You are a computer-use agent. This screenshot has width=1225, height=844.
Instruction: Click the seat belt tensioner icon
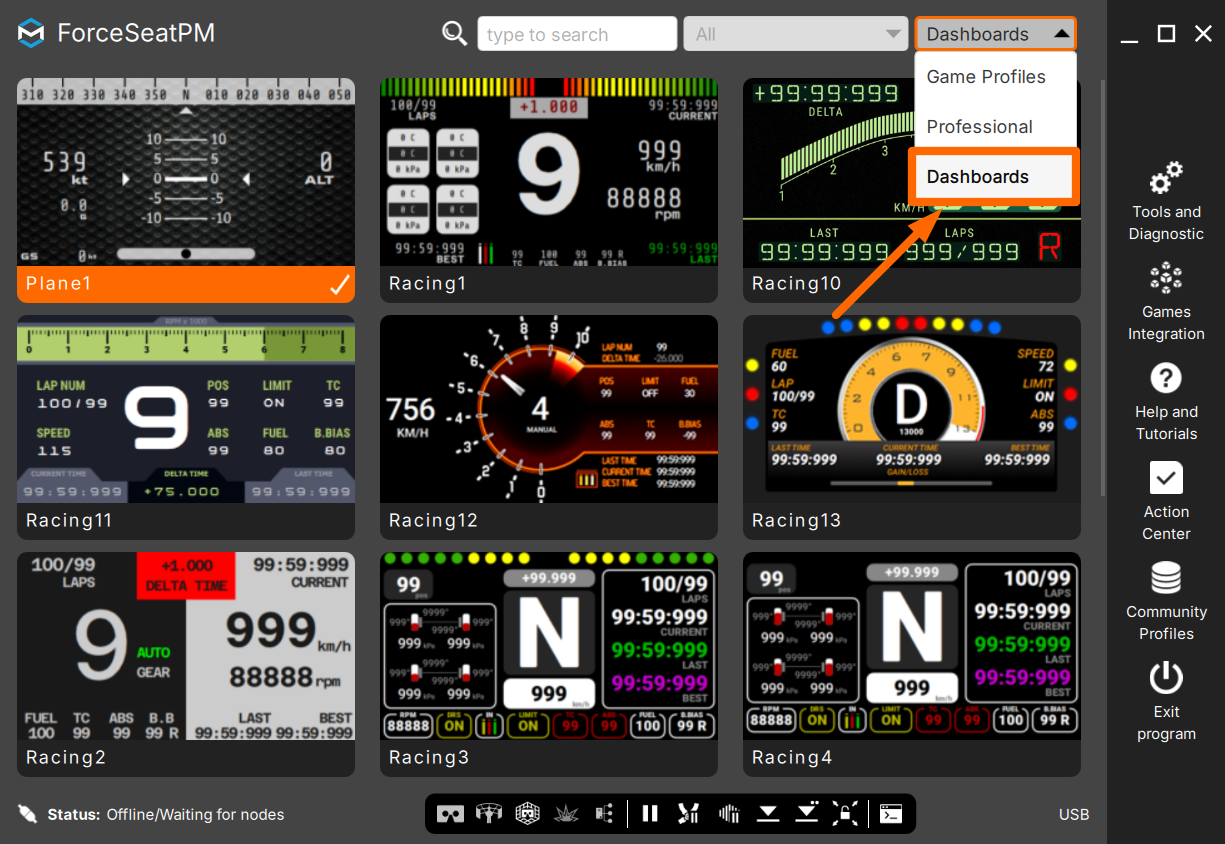688,814
